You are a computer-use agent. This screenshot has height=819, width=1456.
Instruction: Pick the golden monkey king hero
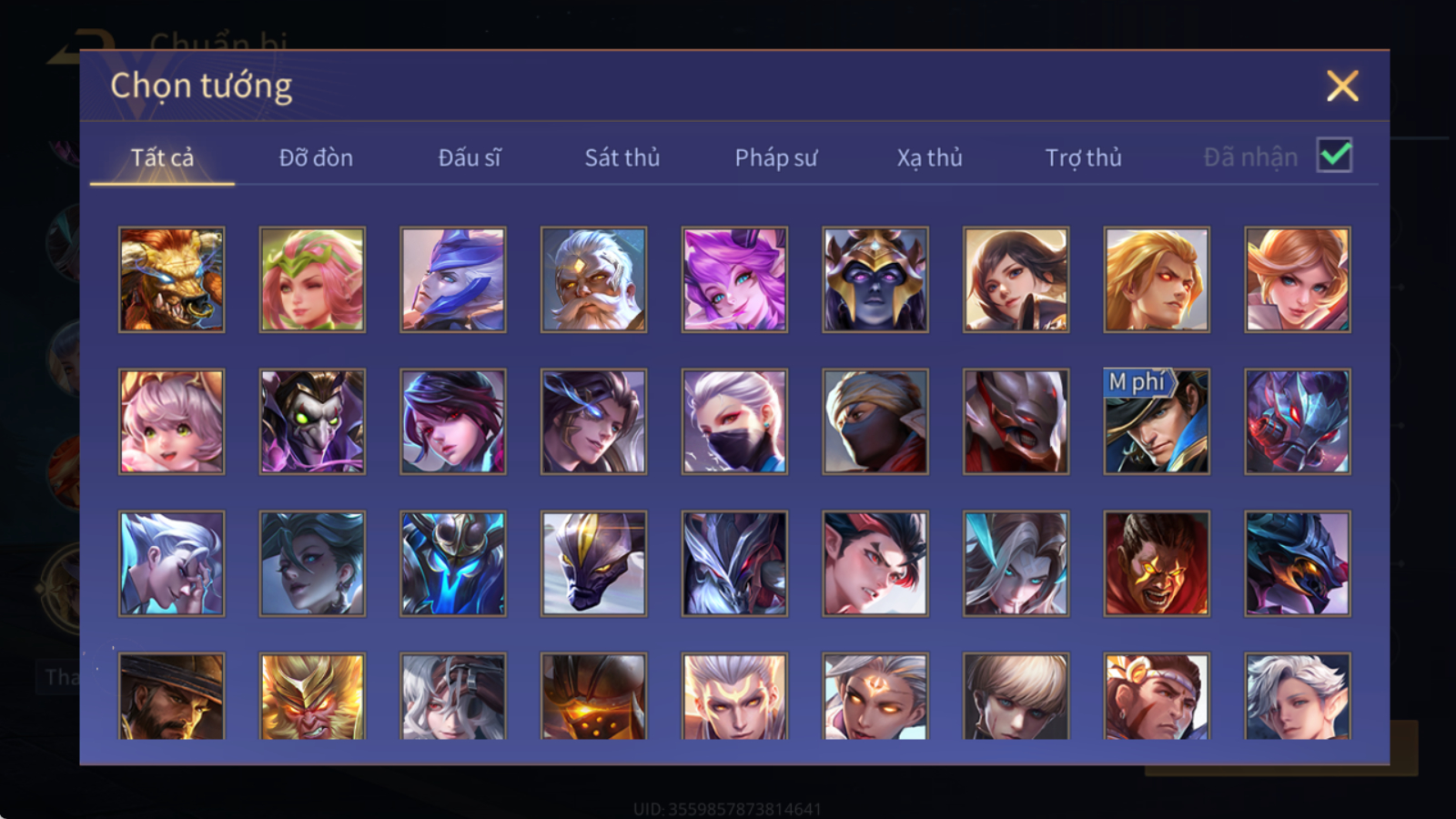(312, 696)
